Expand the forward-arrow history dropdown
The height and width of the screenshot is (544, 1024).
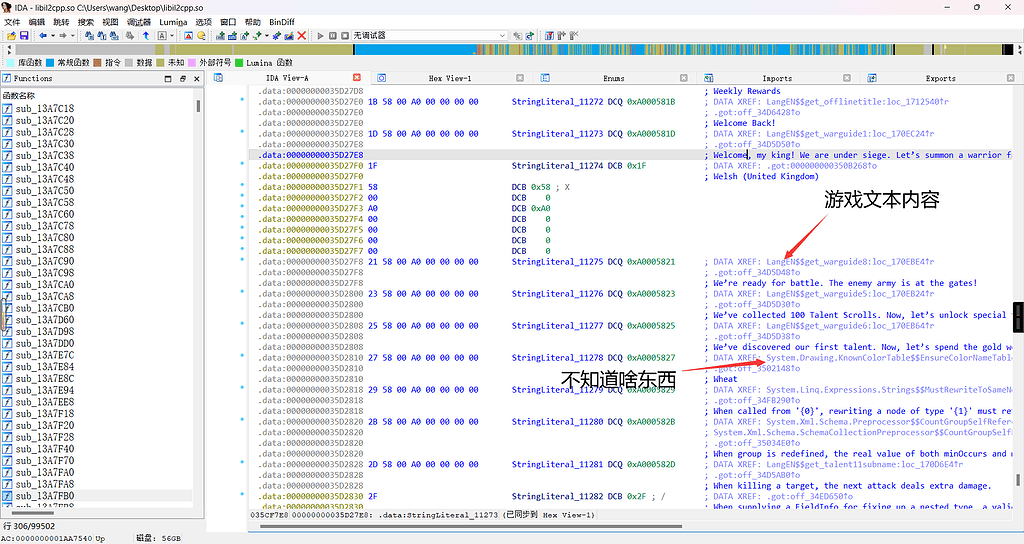tap(72, 35)
